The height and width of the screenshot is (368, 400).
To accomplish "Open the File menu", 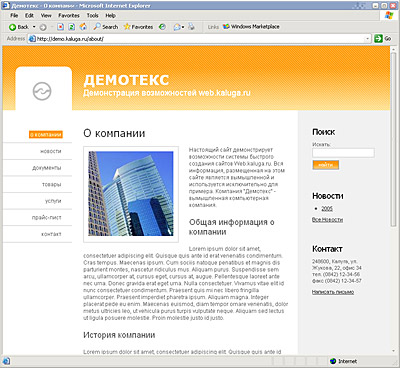I will coord(14,15).
